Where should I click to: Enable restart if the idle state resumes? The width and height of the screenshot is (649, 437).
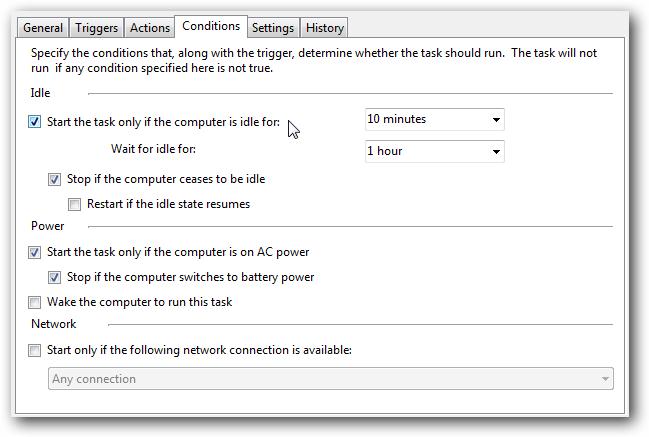pyautogui.click(x=75, y=204)
